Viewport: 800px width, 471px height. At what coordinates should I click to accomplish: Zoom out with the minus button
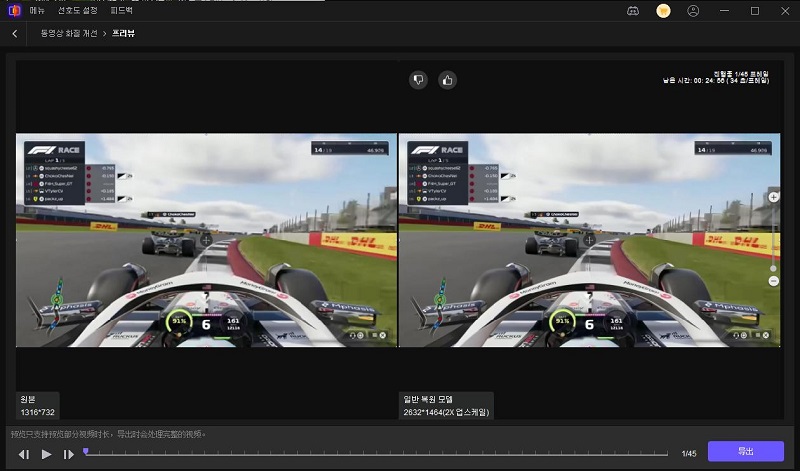coord(773,281)
